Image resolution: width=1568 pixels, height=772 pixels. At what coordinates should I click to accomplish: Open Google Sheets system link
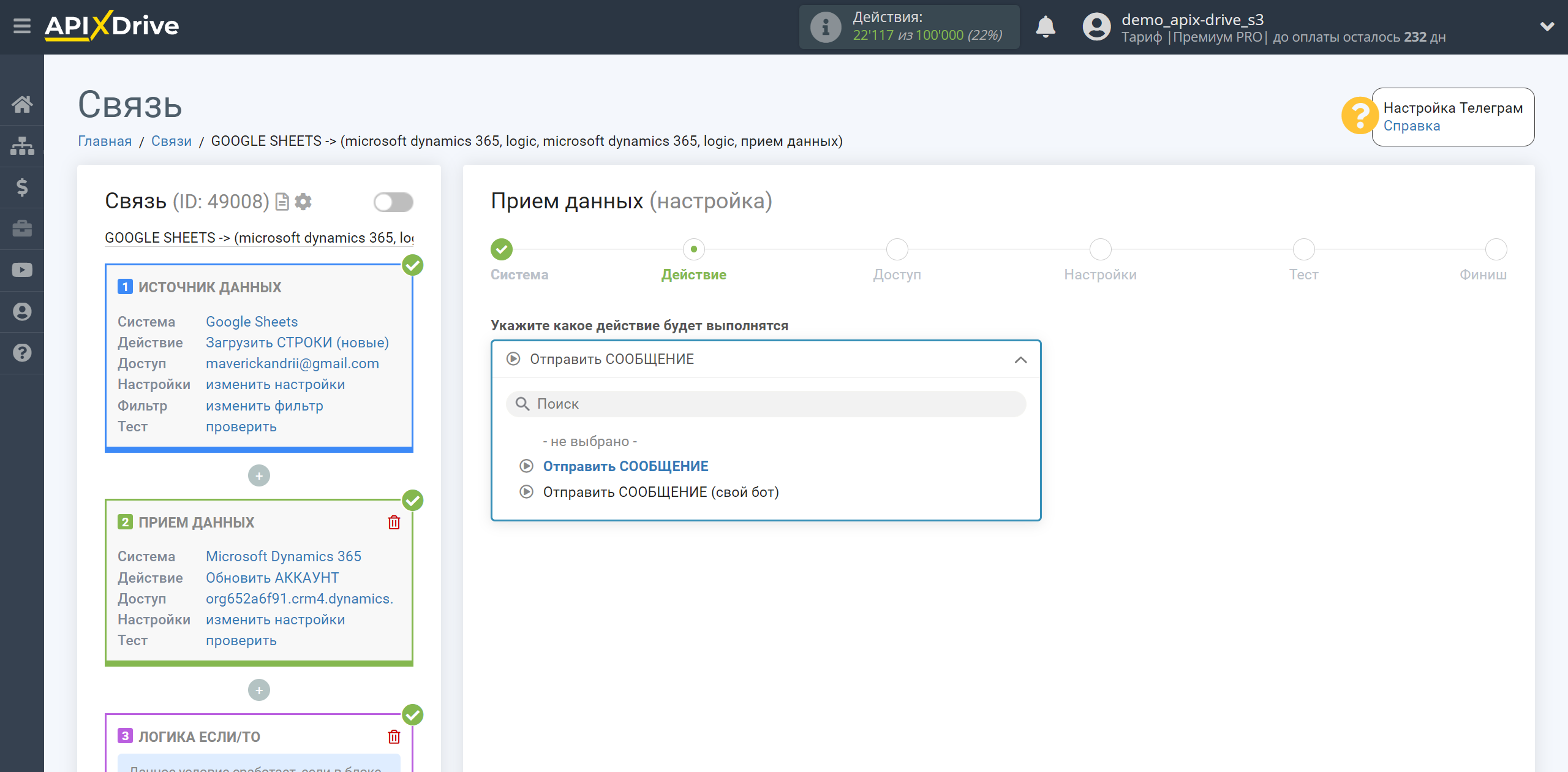tap(252, 322)
